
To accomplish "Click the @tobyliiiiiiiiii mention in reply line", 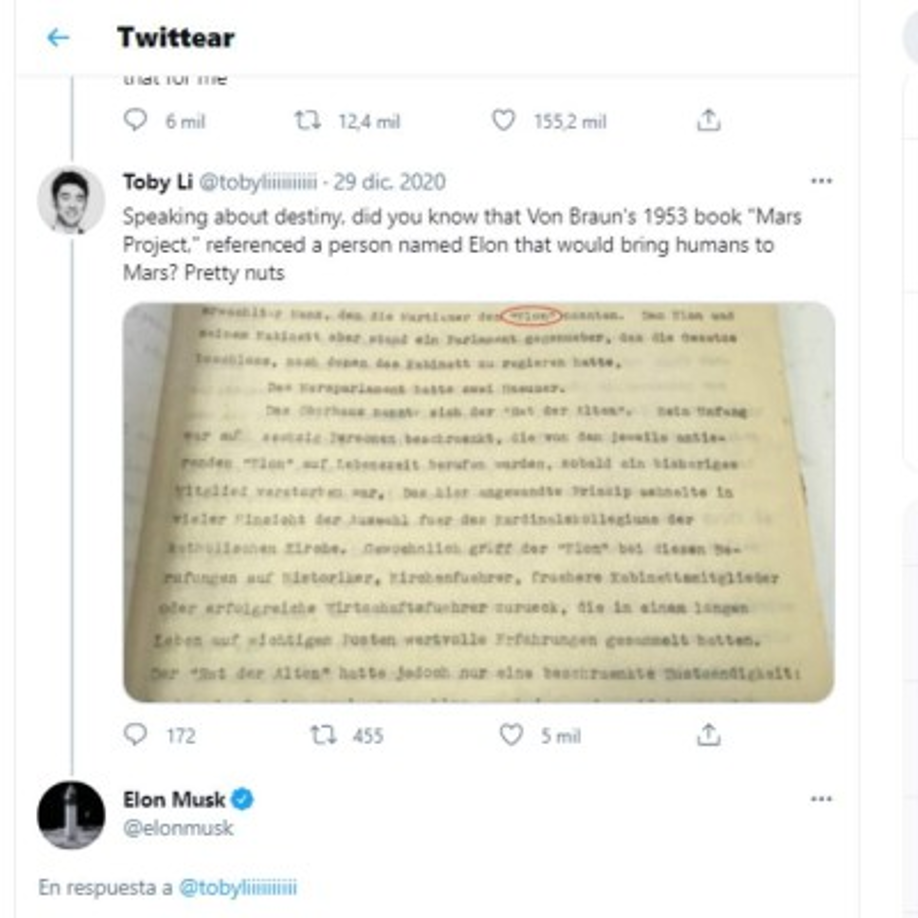I will pos(237,887).
